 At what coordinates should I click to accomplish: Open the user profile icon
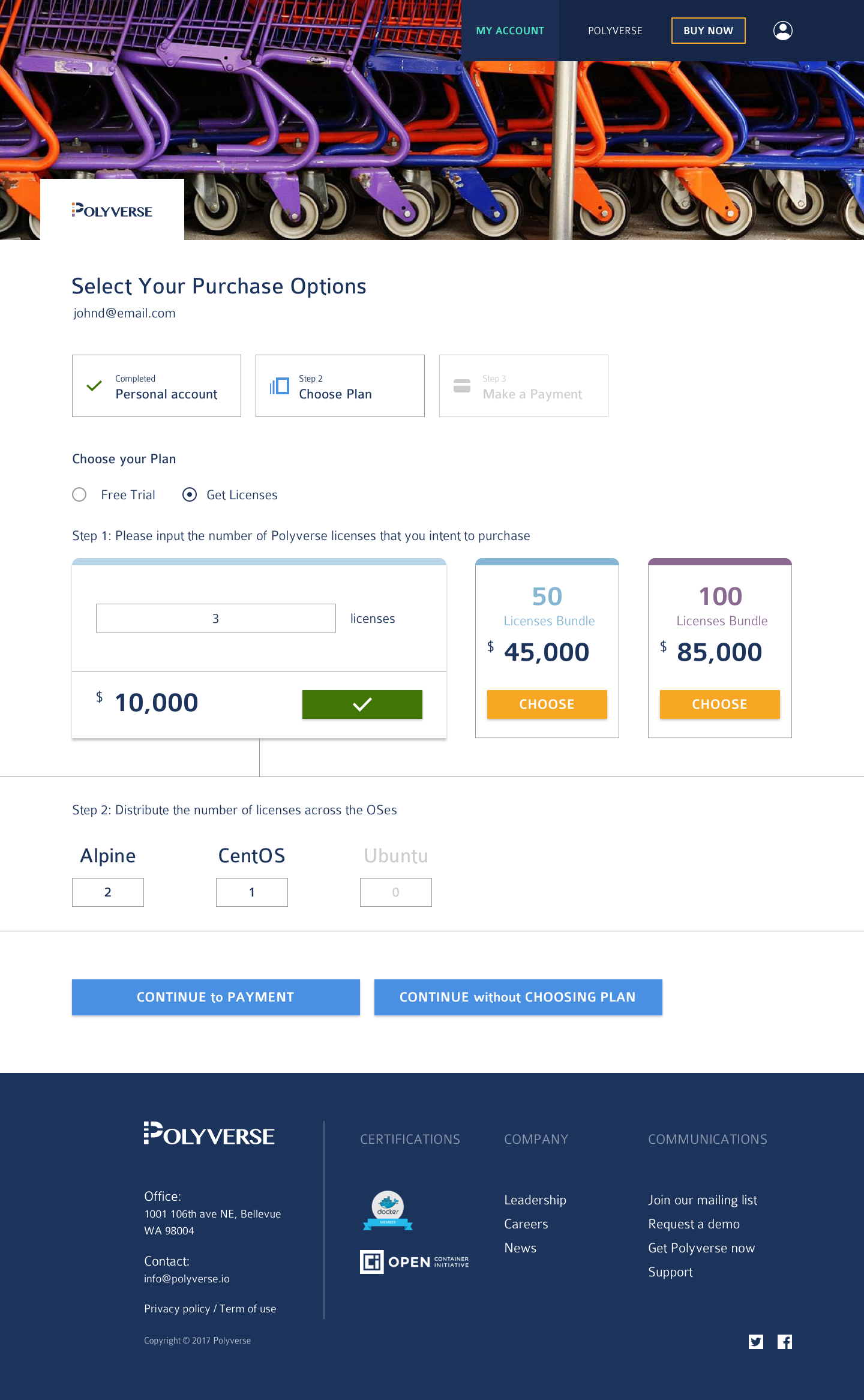coord(782,31)
